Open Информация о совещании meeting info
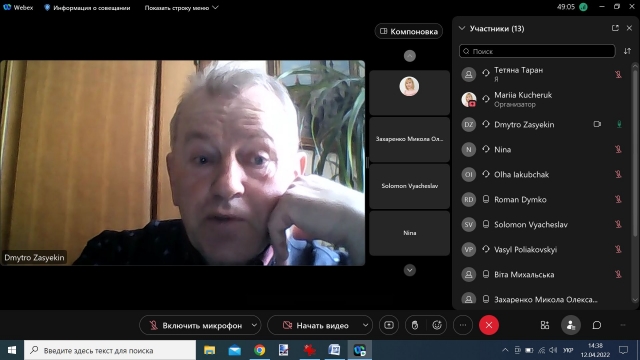 pos(87,8)
